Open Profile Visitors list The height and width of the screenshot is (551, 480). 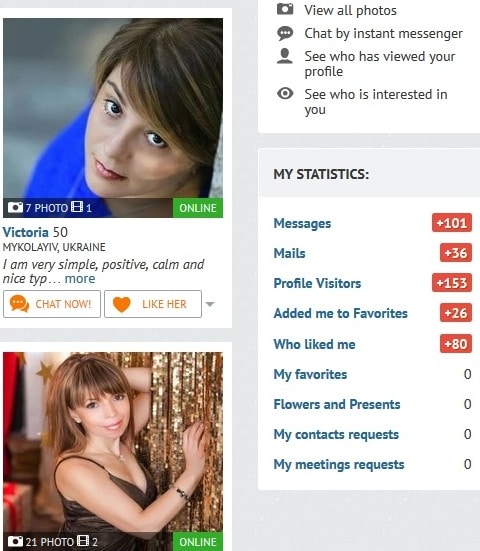coord(317,283)
